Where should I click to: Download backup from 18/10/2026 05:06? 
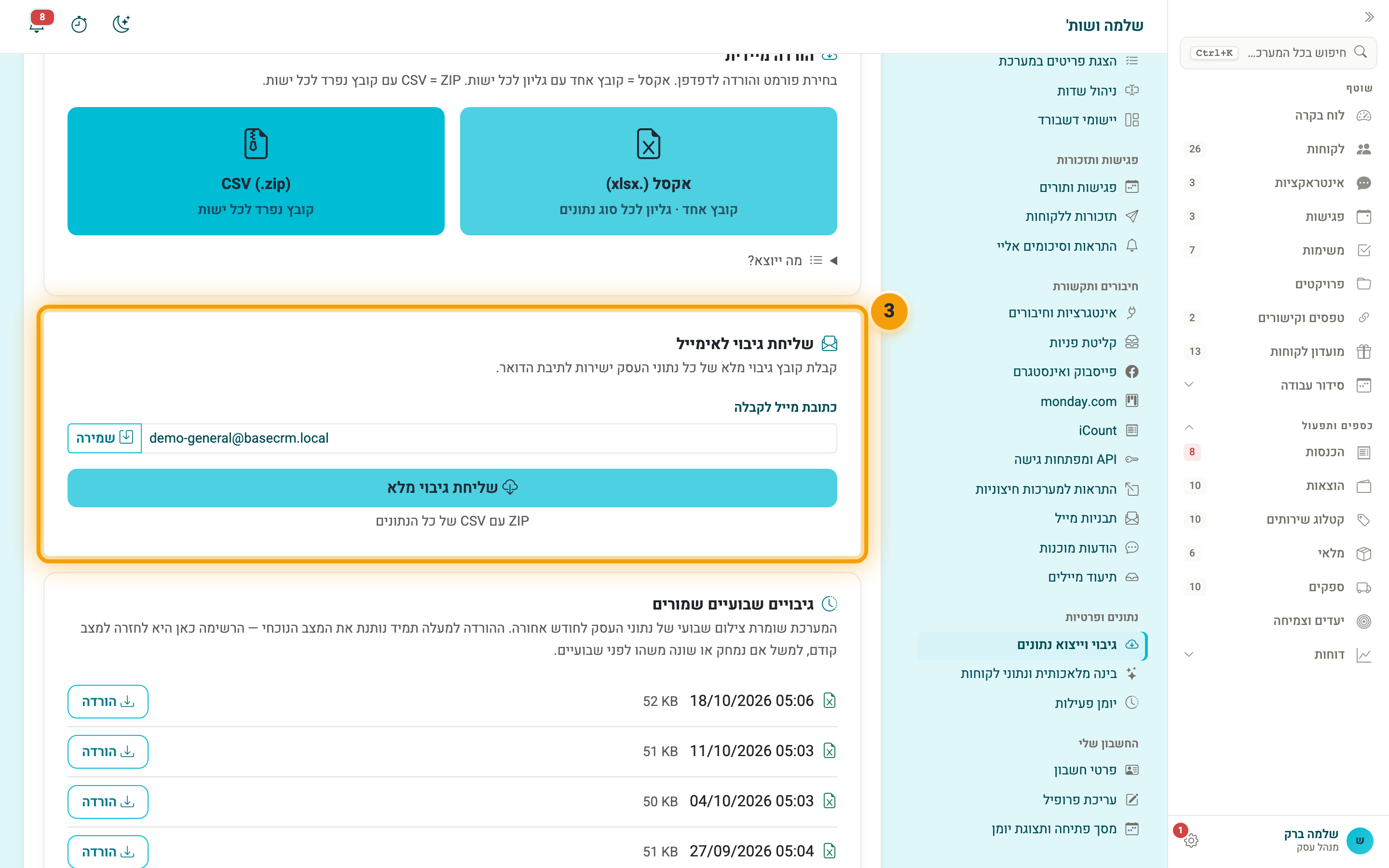tap(108, 702)
